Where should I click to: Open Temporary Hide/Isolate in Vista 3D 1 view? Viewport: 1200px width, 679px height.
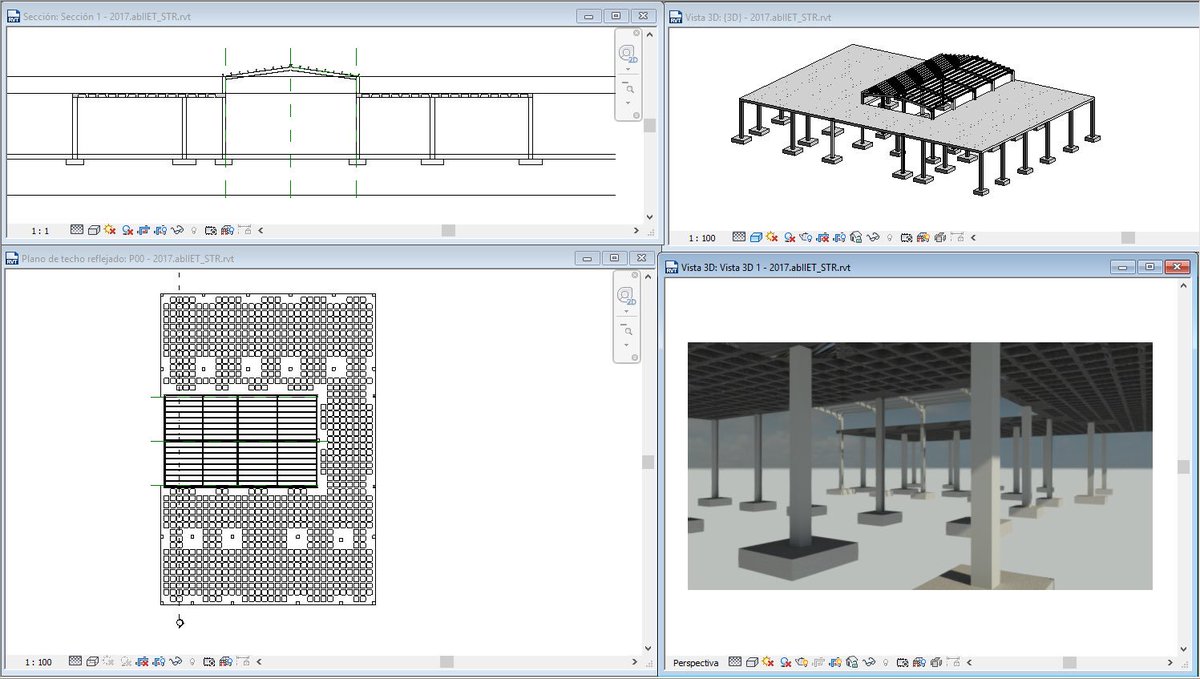tap(869, 662)
